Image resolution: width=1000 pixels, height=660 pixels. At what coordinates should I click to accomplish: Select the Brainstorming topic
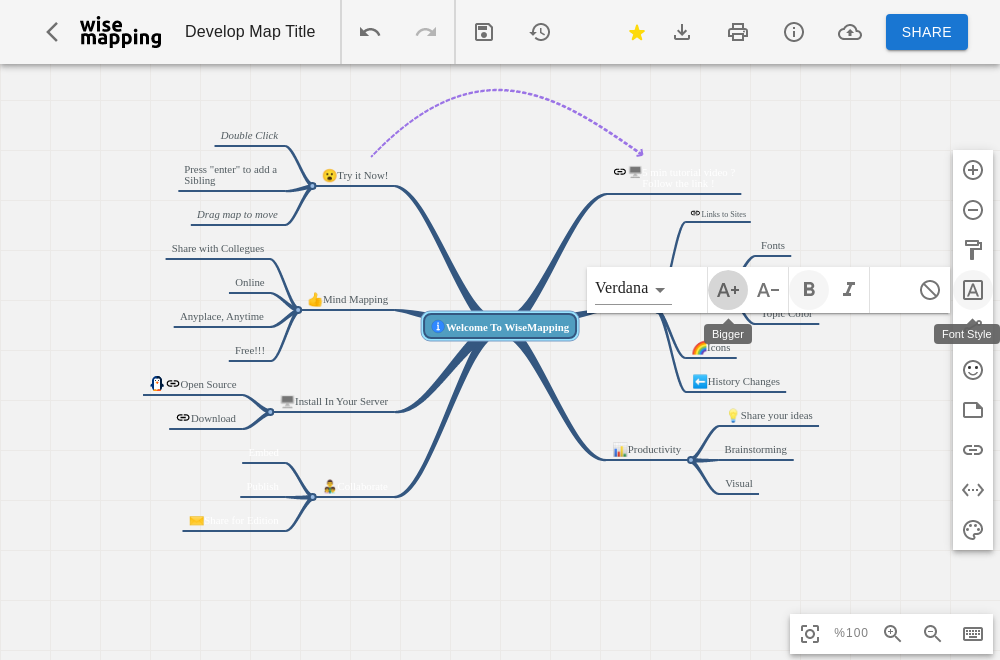[x=755, y=450]
